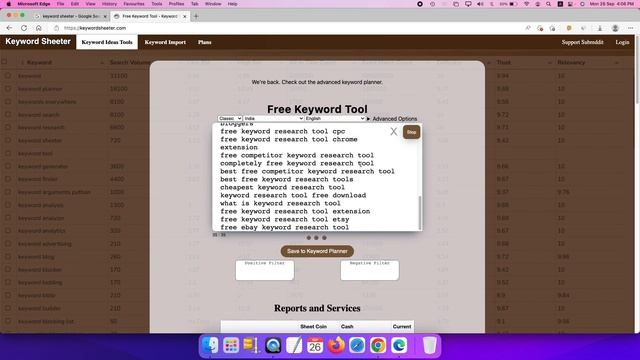Click the Negative Filter text box
Viewport: 640px width, 360px height.
[369, 270]
